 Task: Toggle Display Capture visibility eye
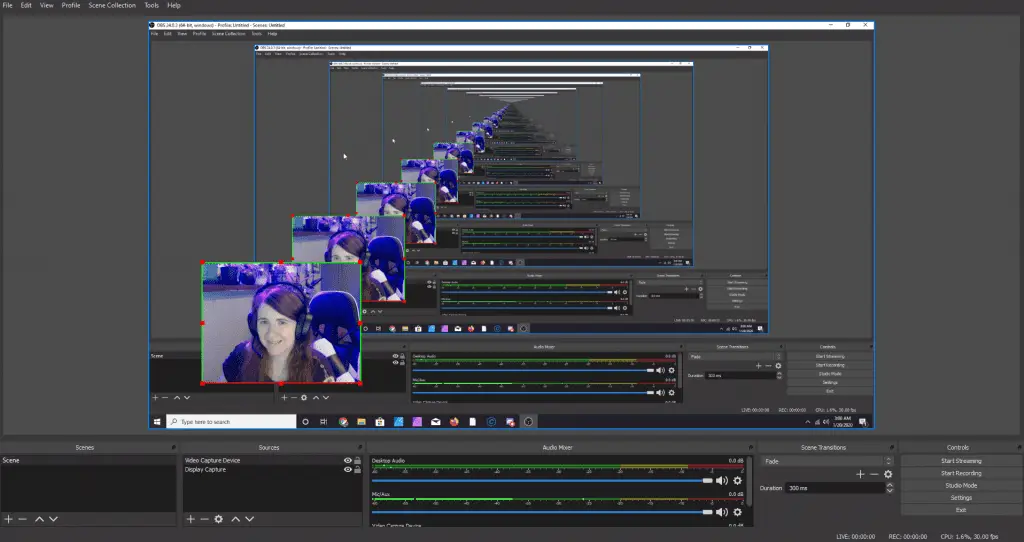point(348,470)
